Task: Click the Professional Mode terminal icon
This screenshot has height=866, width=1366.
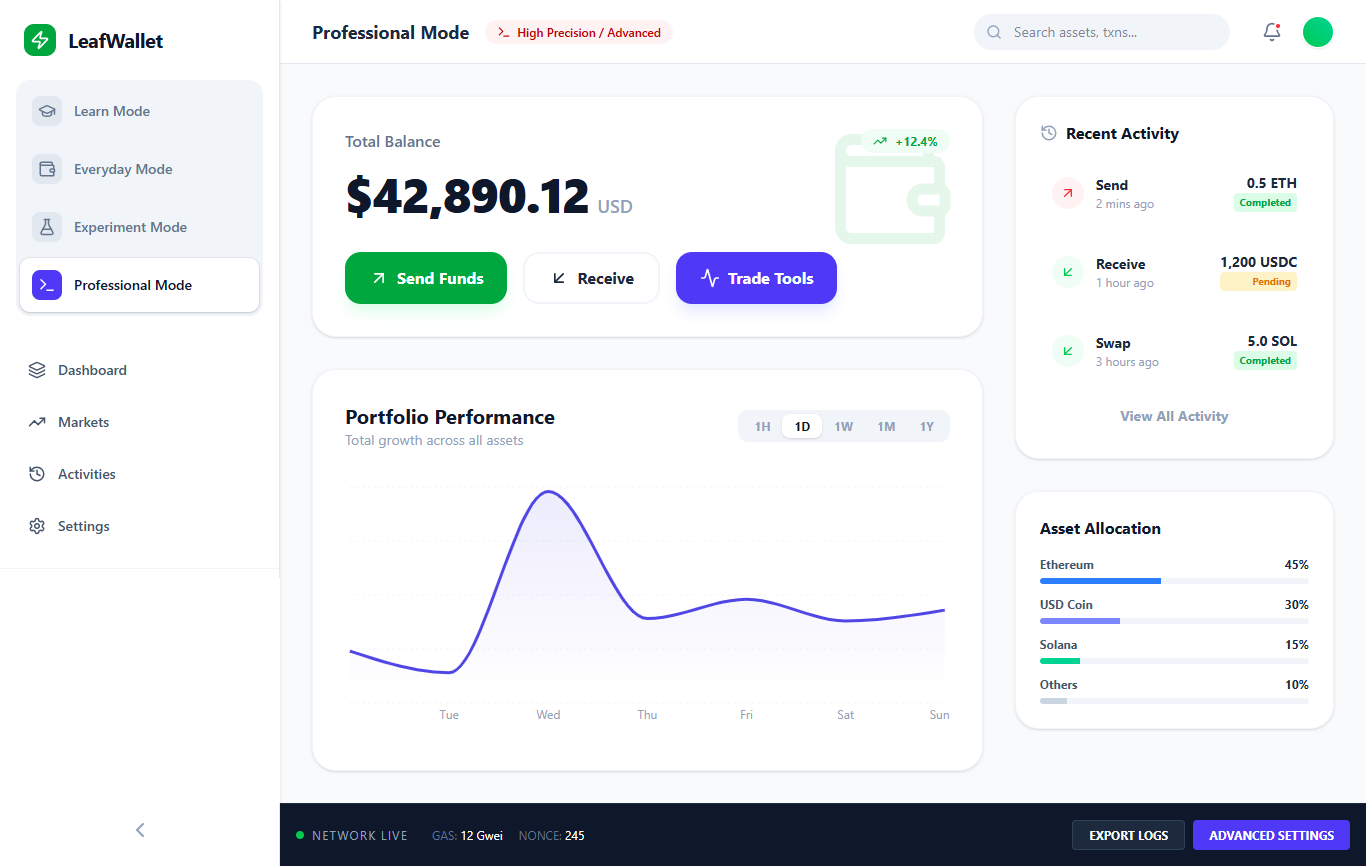Action: (47, 285)
